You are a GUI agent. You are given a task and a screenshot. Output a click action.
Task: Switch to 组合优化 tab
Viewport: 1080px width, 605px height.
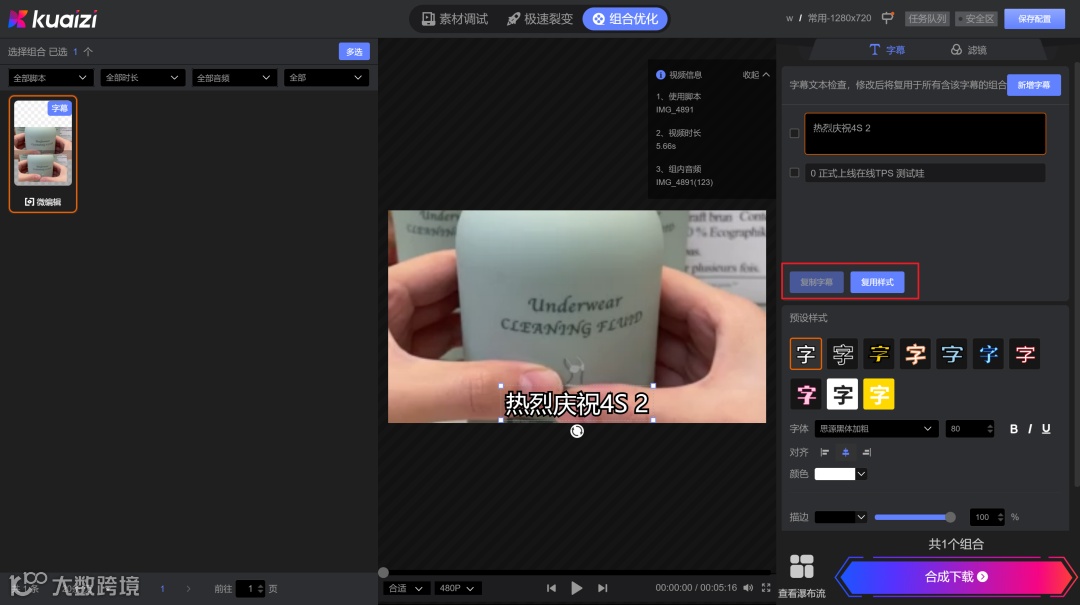pos(625,19)
